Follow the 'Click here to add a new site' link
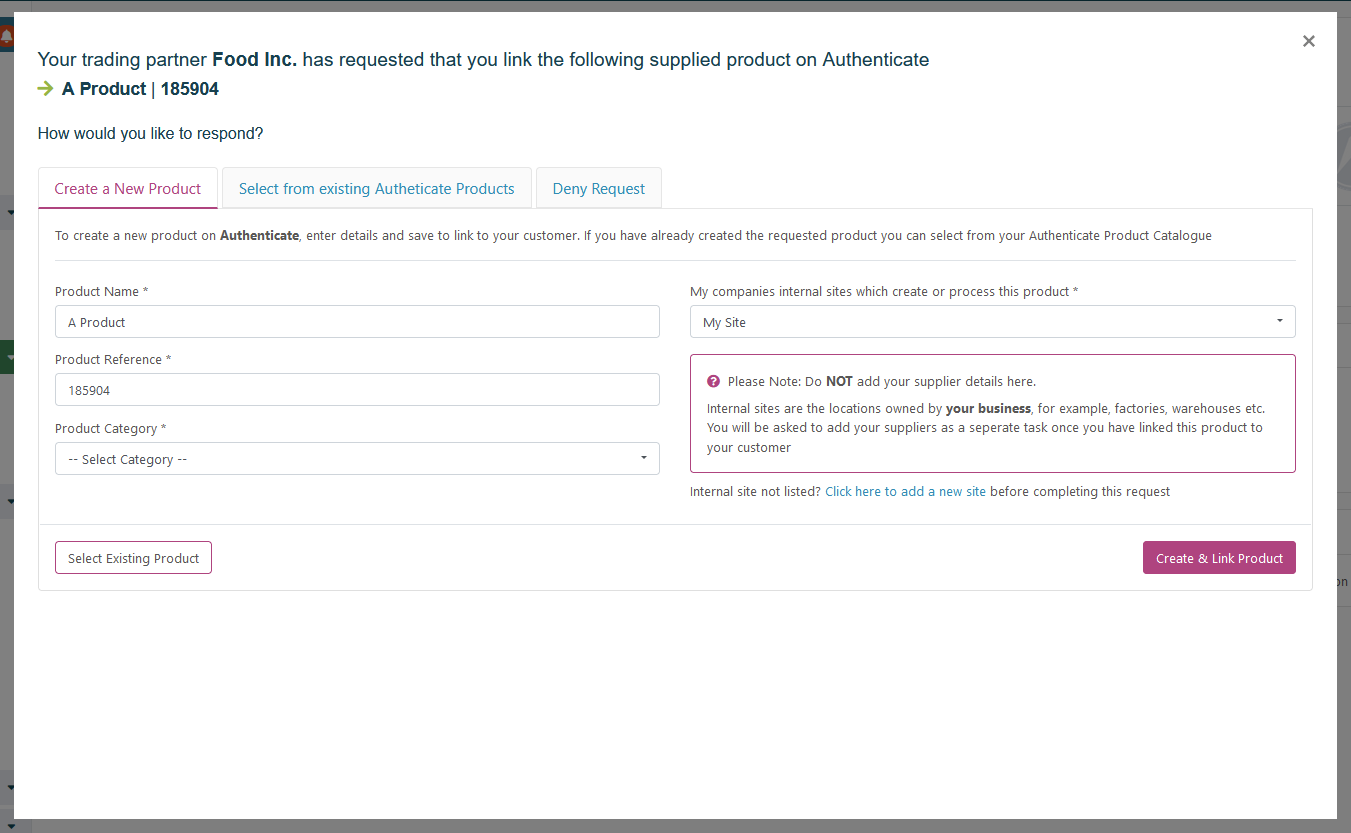Image resolution: width=1351 pixels, height=833 pixels. point(905,491)
